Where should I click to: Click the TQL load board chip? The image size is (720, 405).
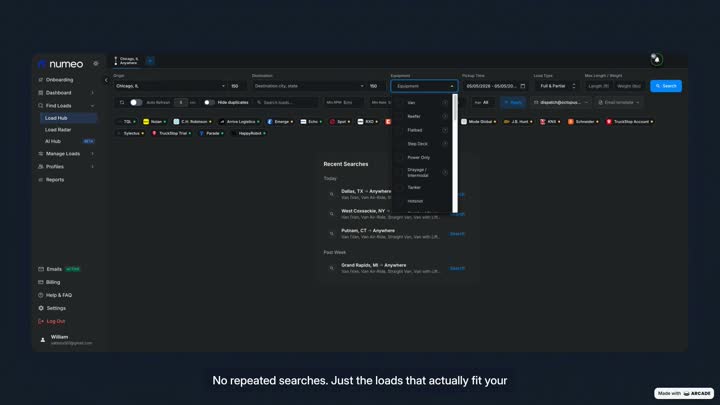tap(126, 122)
